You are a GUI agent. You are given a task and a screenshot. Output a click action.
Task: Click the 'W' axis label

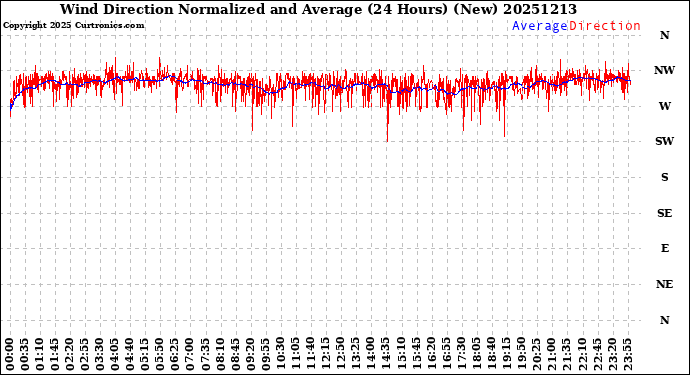[664, 106]
